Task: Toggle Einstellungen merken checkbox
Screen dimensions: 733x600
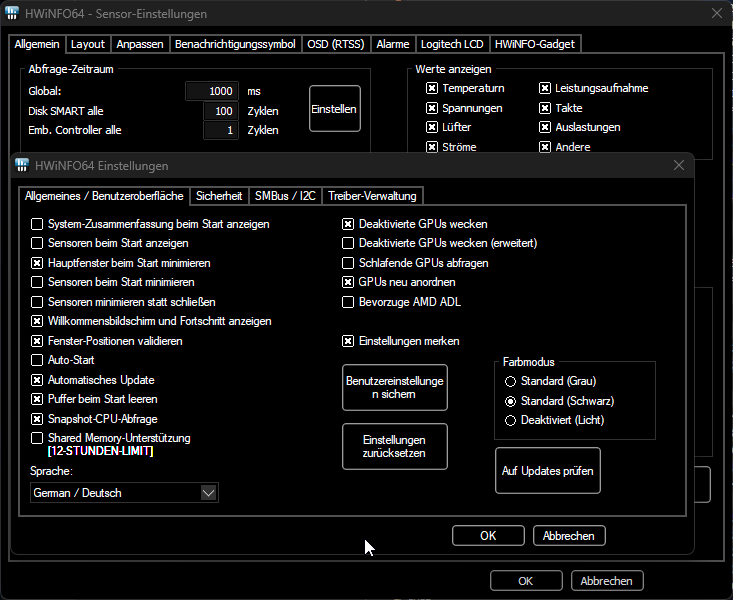Action: coord(348,341)
